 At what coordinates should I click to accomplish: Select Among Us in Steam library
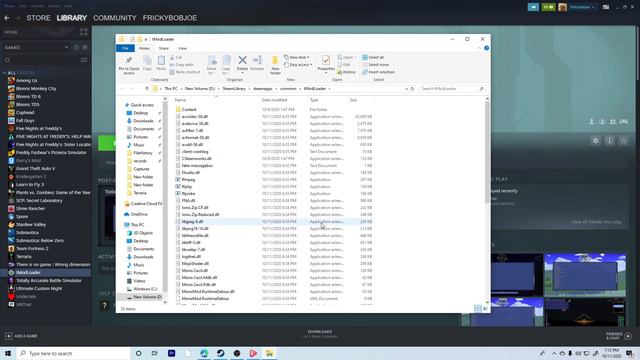click(x=27, y=80)
